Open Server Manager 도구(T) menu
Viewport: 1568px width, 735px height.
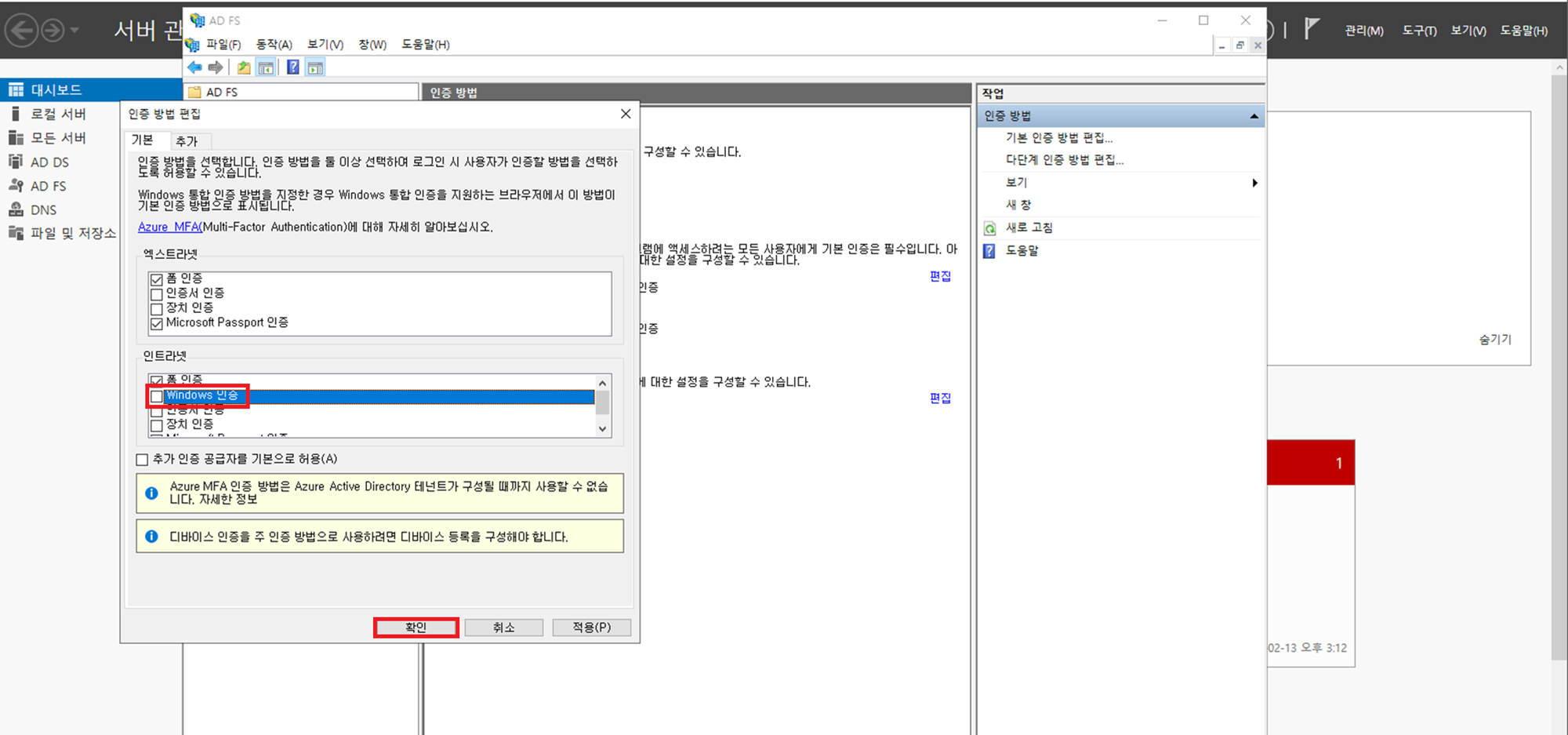click(x=1419, y=31)
